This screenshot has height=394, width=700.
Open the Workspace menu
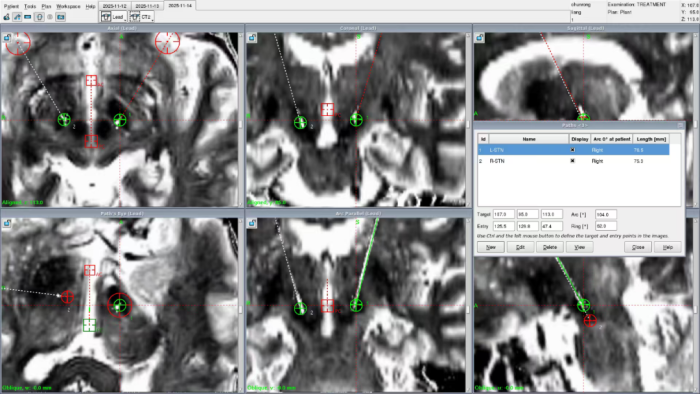[x=68, y=6]
